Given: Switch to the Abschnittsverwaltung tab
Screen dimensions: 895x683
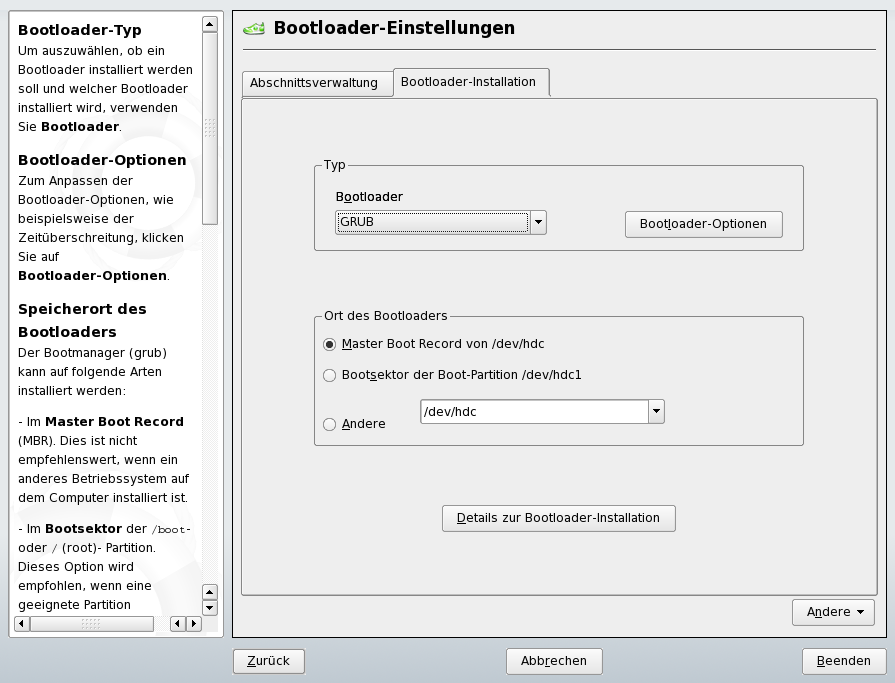Looking at the screenshot, I should click(314, 83).
